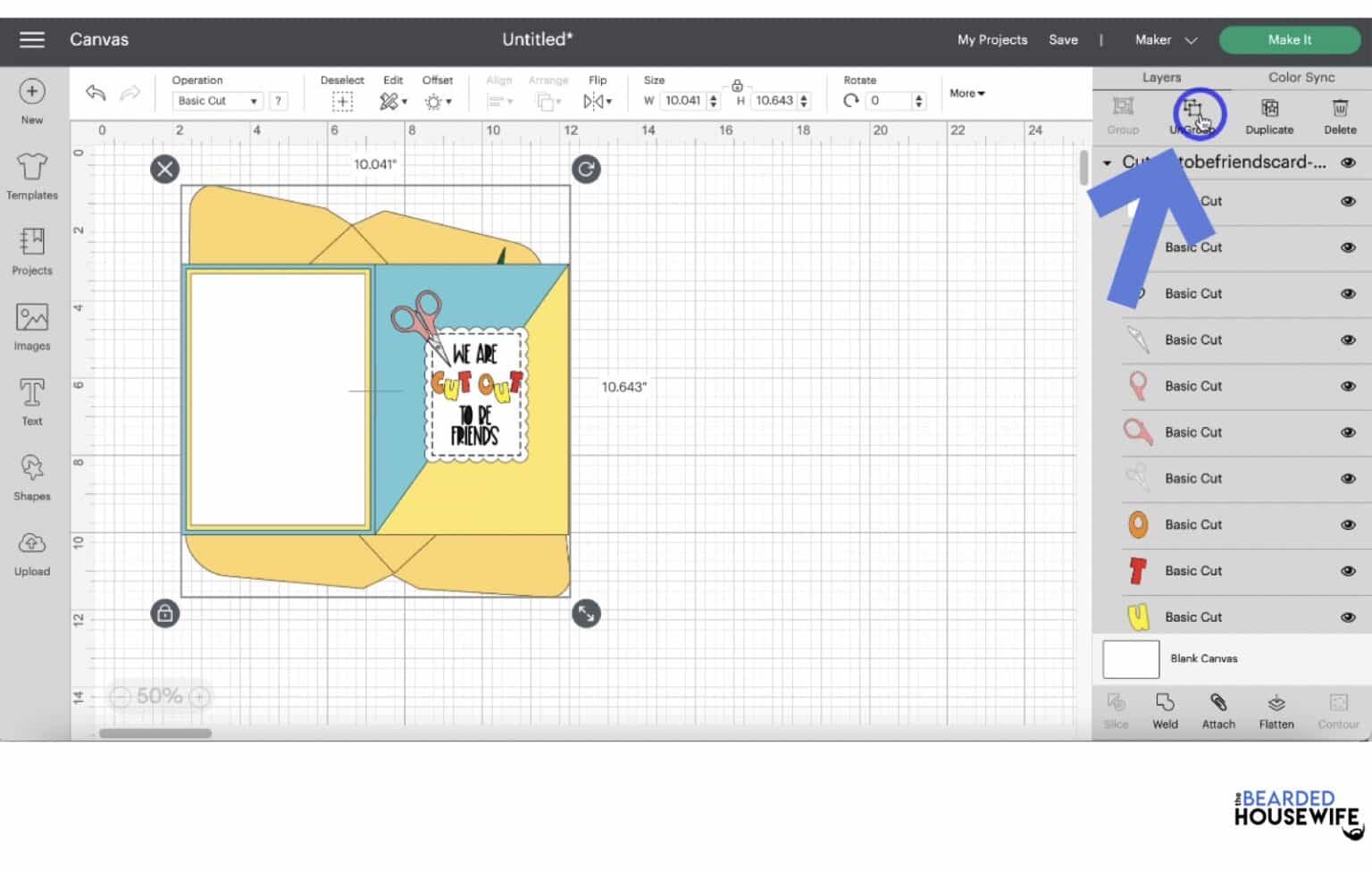Toggle the size aspect ratio lock
This screenshot has width=1372, height=872.
[x=737, y=86]
